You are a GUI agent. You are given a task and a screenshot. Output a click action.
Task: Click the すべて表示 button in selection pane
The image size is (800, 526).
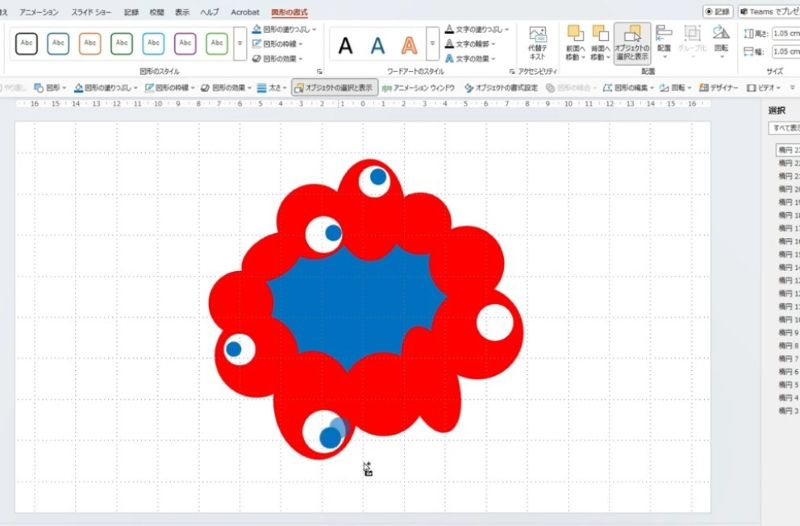click(783, 129)
